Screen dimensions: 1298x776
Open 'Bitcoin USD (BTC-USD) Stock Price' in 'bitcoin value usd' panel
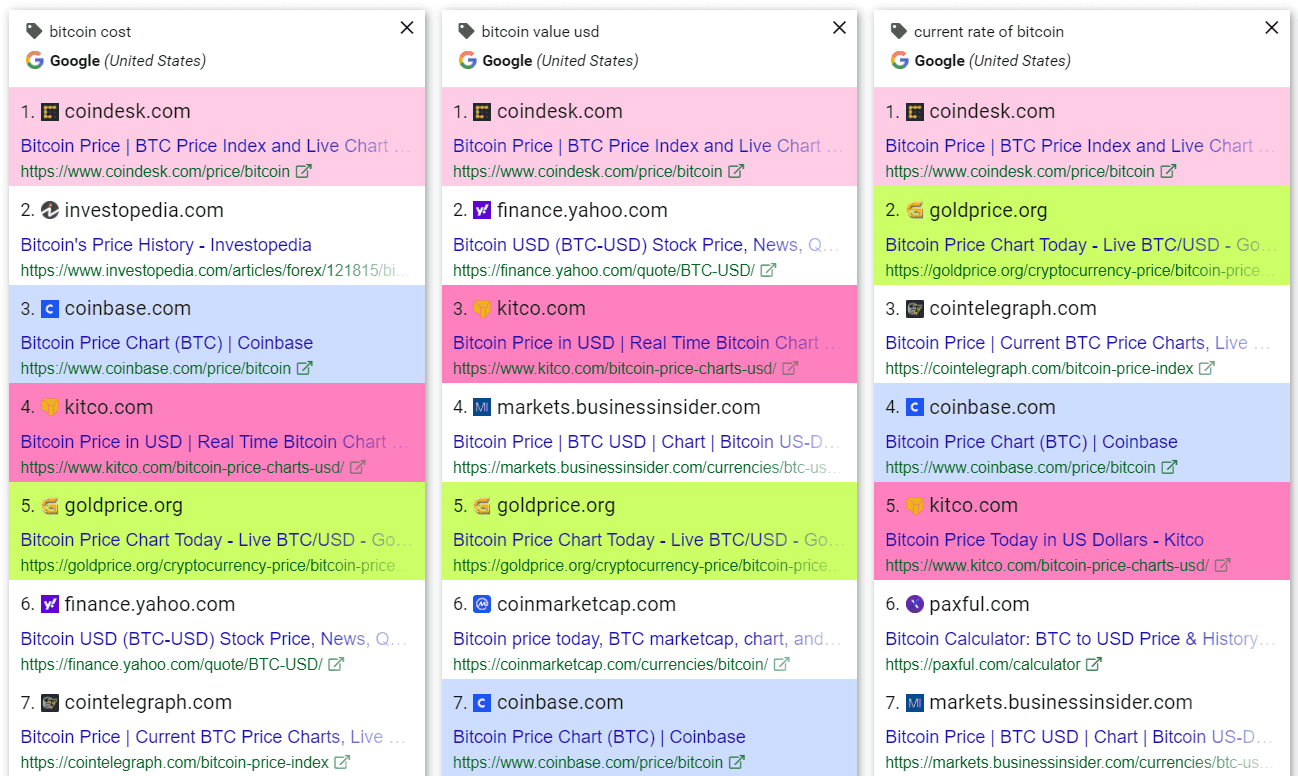click(645, 244)
